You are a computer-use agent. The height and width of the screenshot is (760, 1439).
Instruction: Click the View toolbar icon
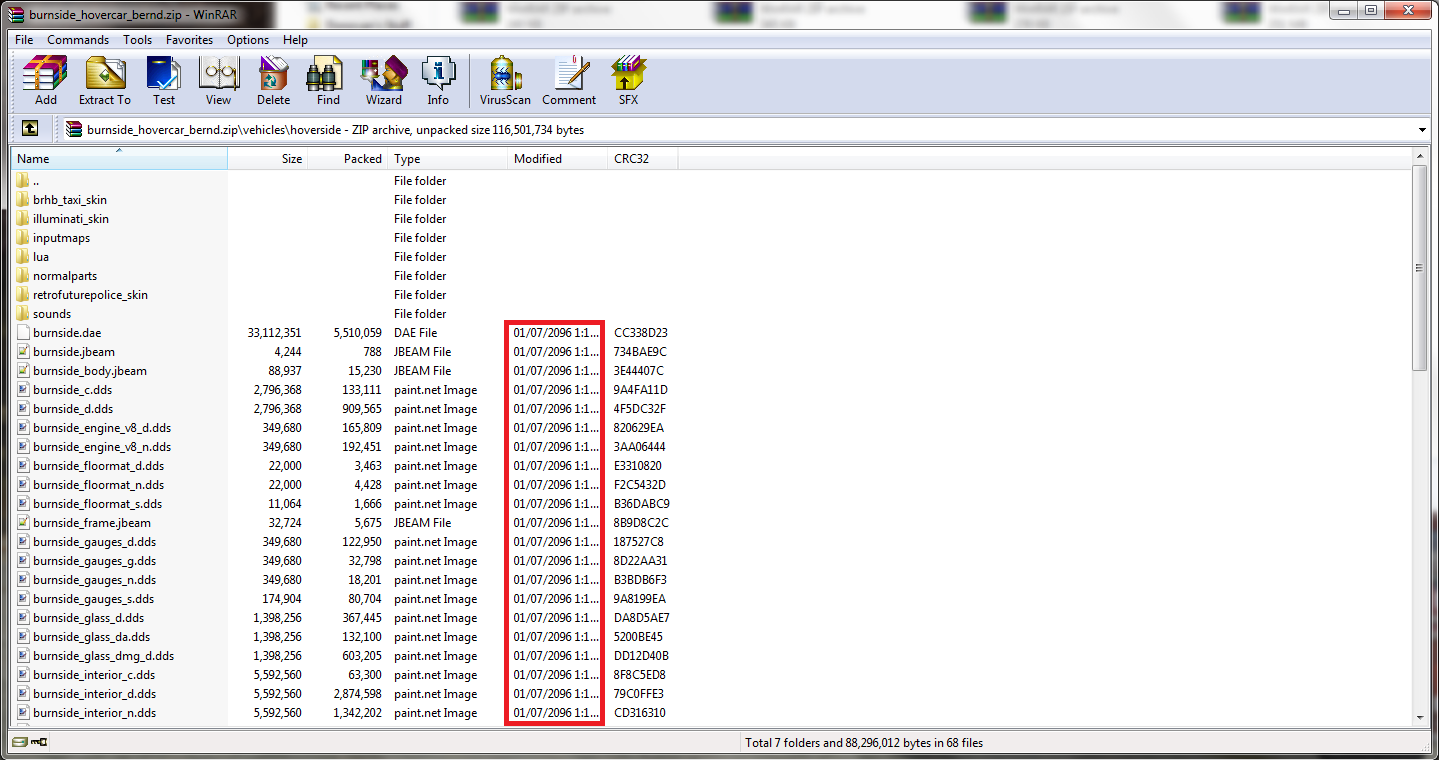(218, 80)
